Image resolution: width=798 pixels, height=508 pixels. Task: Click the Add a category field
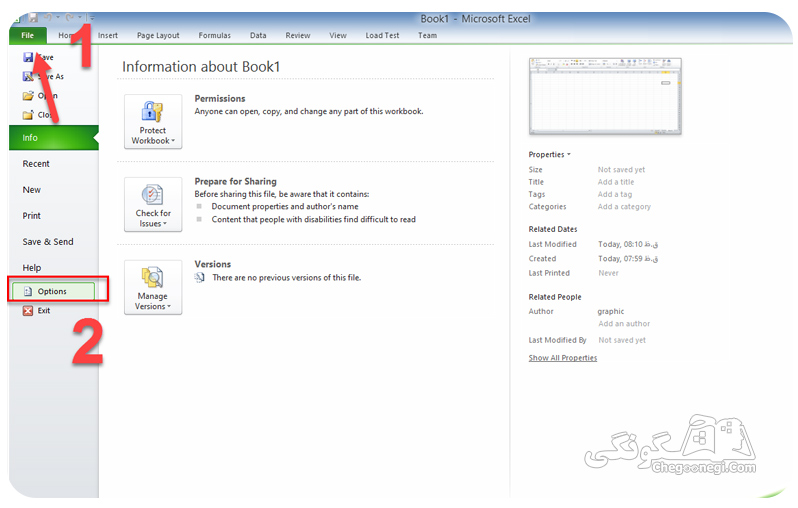[624, 206]
